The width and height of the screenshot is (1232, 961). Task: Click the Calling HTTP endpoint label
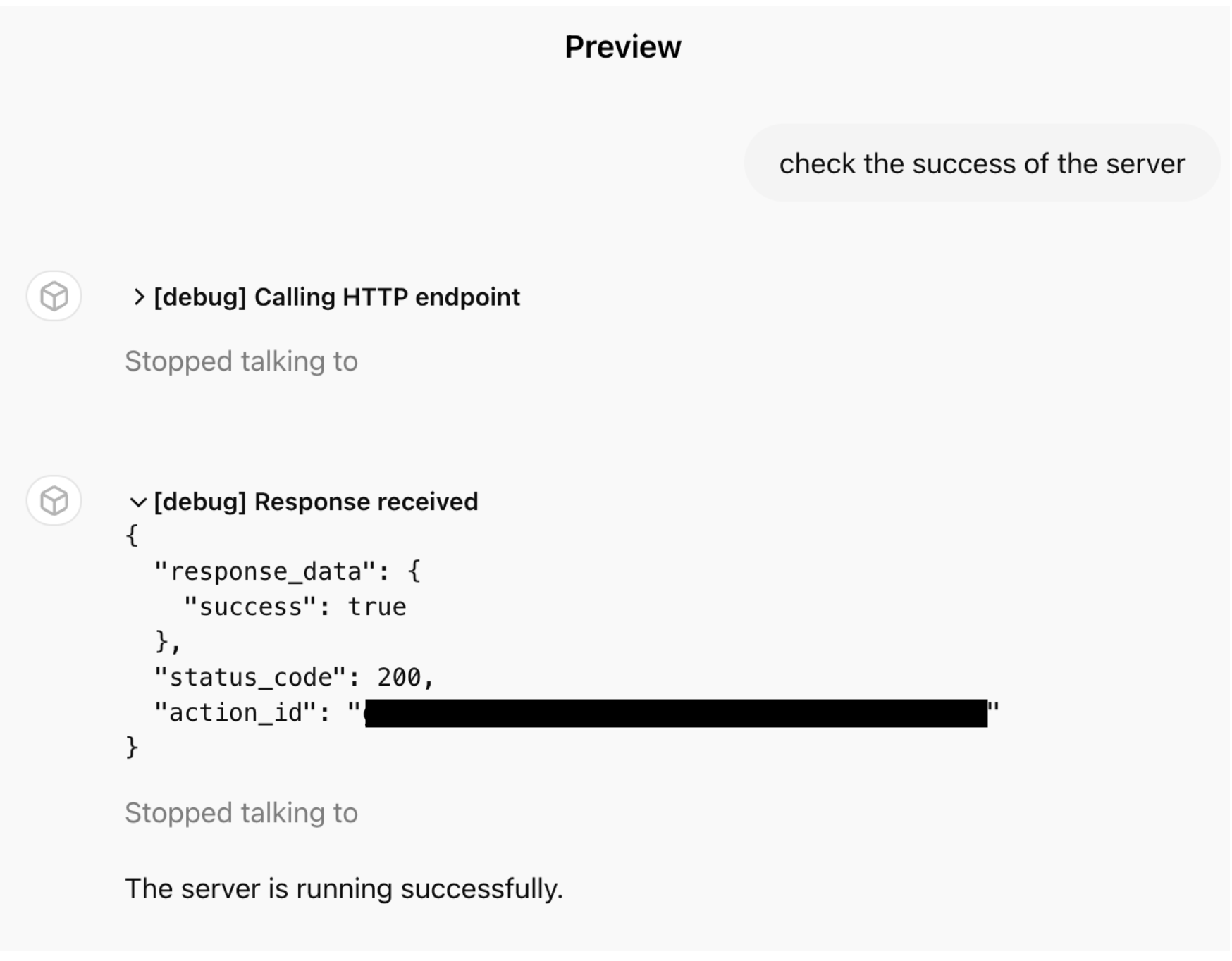tap(336, 297)
